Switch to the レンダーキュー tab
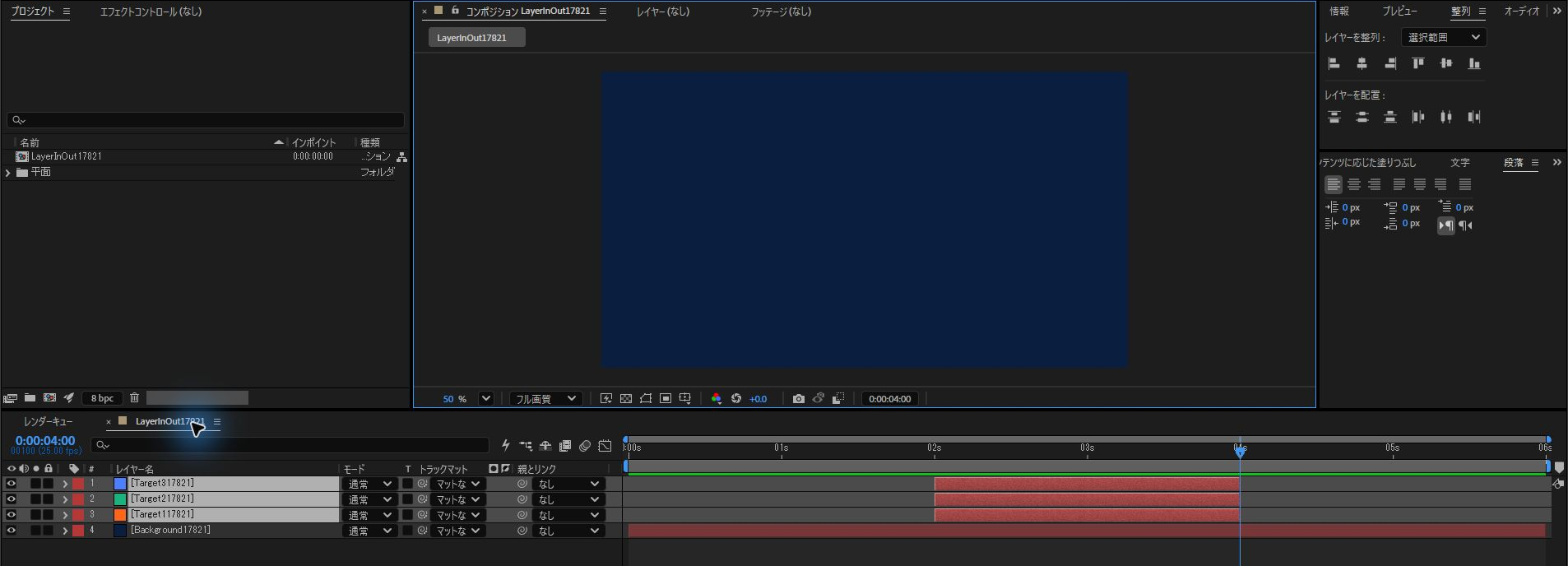1568x566 pixels. (48, 421)
